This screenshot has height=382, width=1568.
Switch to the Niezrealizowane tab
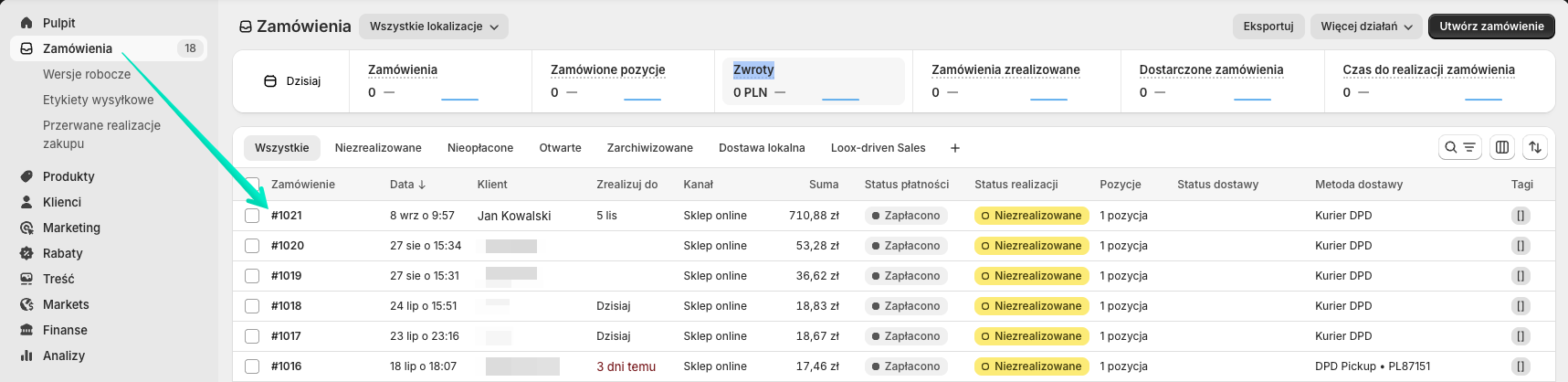tap(378, 148)
